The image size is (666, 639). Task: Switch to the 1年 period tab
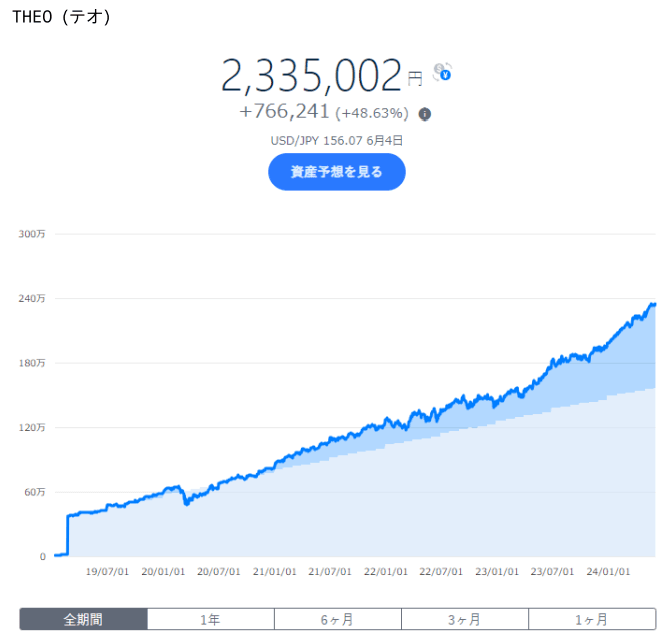[210, 619]
